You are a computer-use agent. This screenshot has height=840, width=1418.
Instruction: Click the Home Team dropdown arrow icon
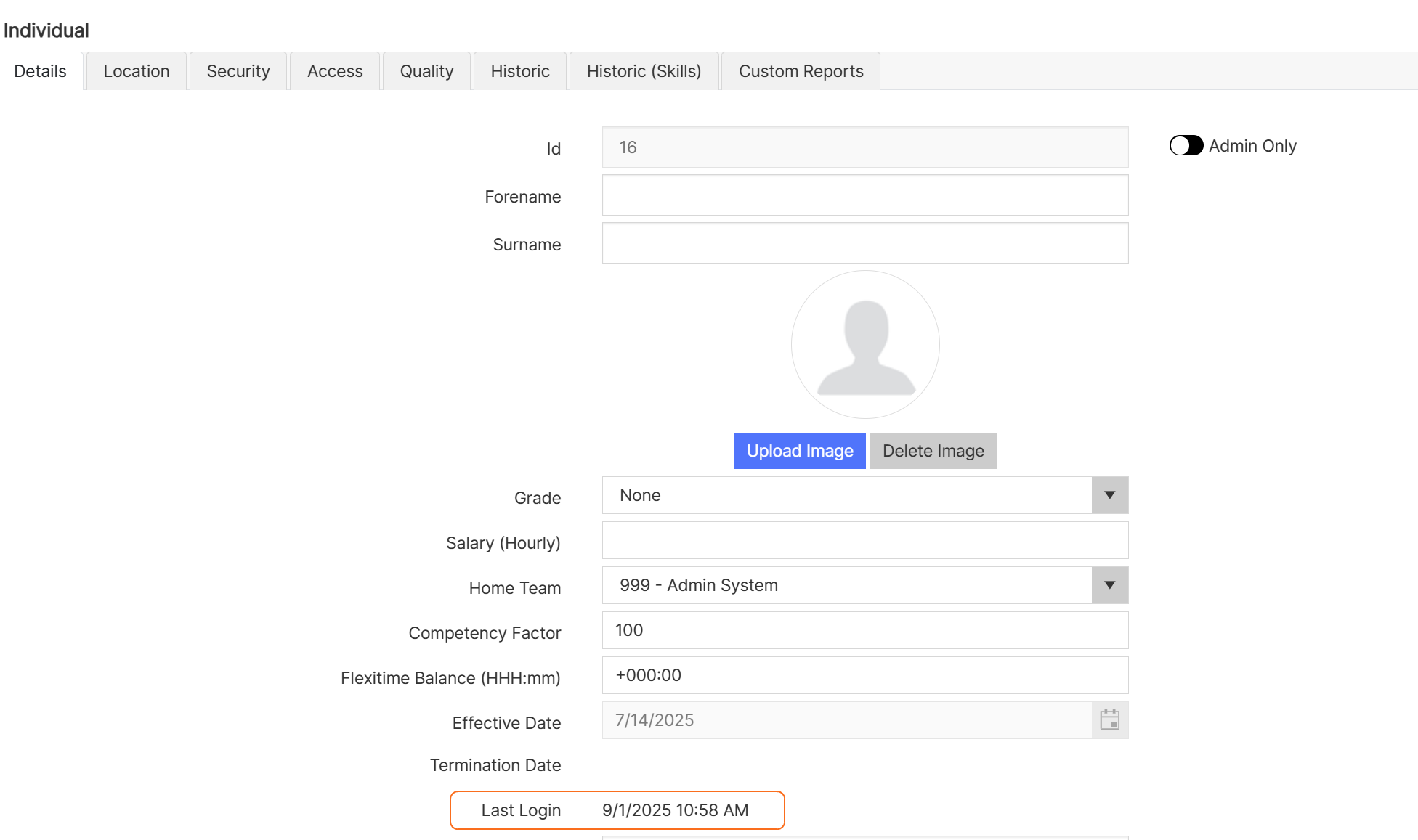(x=1109, y=585)
